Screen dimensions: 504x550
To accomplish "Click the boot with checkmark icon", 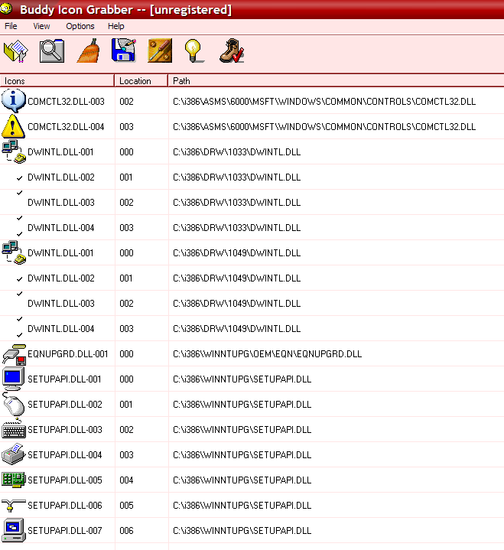I will tap(232, 51).
